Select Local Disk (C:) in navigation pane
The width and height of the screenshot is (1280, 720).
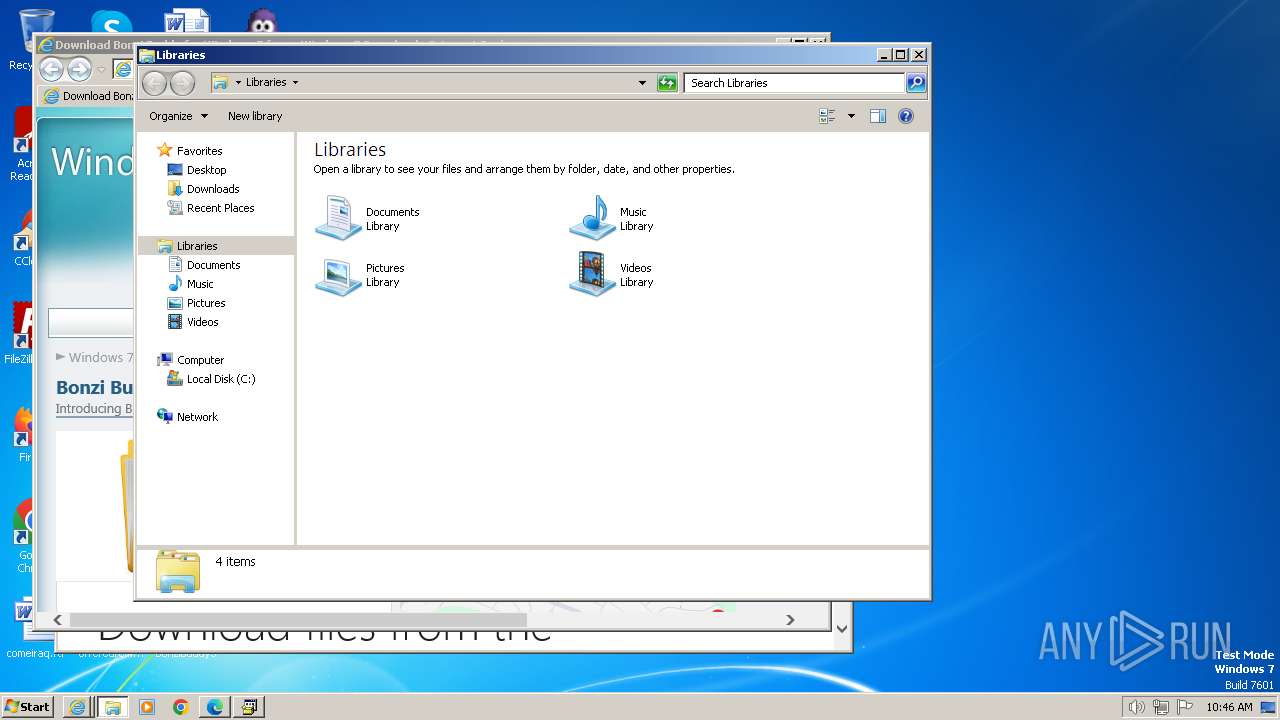pyautogui.click(x=211, y=379)
